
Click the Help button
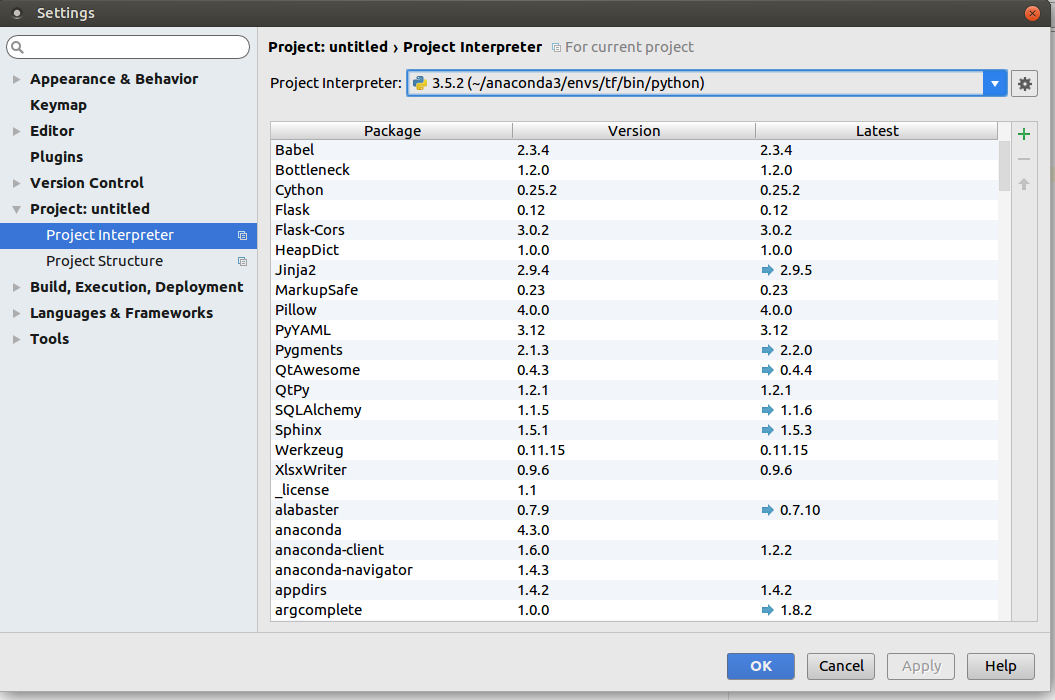point(1001,666)
